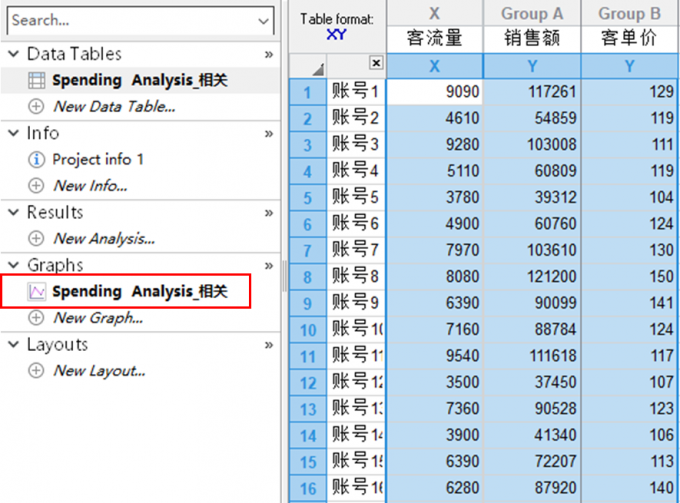Select the cell containing 9090
The height and width of the screenshot is (503, 680).
coord(435,92)
